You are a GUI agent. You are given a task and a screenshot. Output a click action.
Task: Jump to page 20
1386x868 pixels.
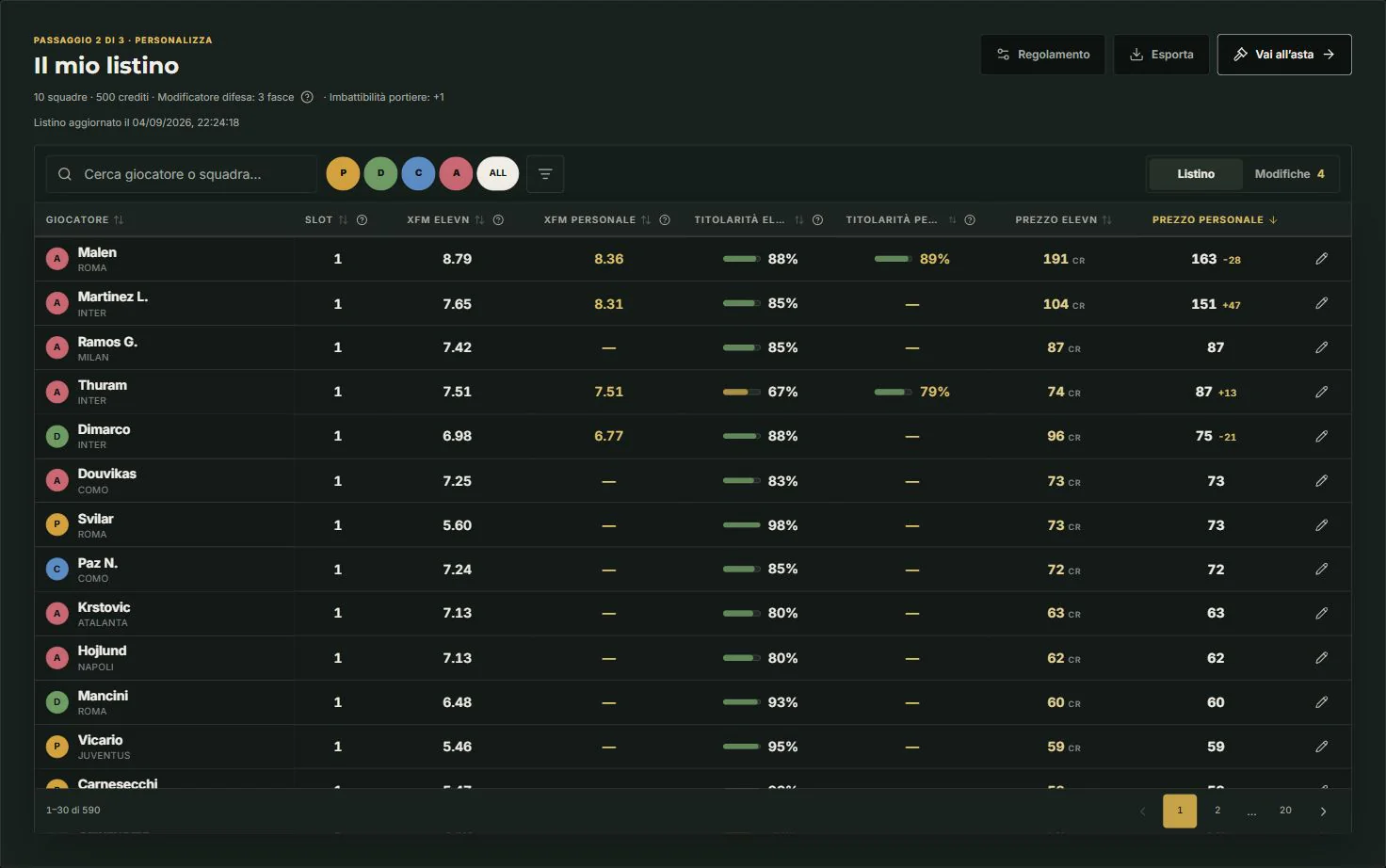coord(1285,811)
